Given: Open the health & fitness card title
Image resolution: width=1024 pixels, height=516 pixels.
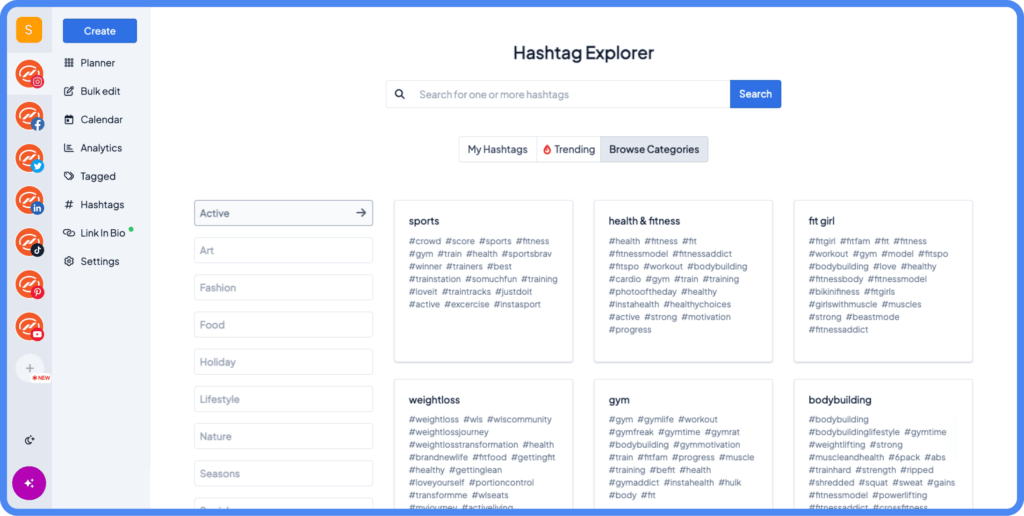Looking at the screenshot, I should 644,221.
